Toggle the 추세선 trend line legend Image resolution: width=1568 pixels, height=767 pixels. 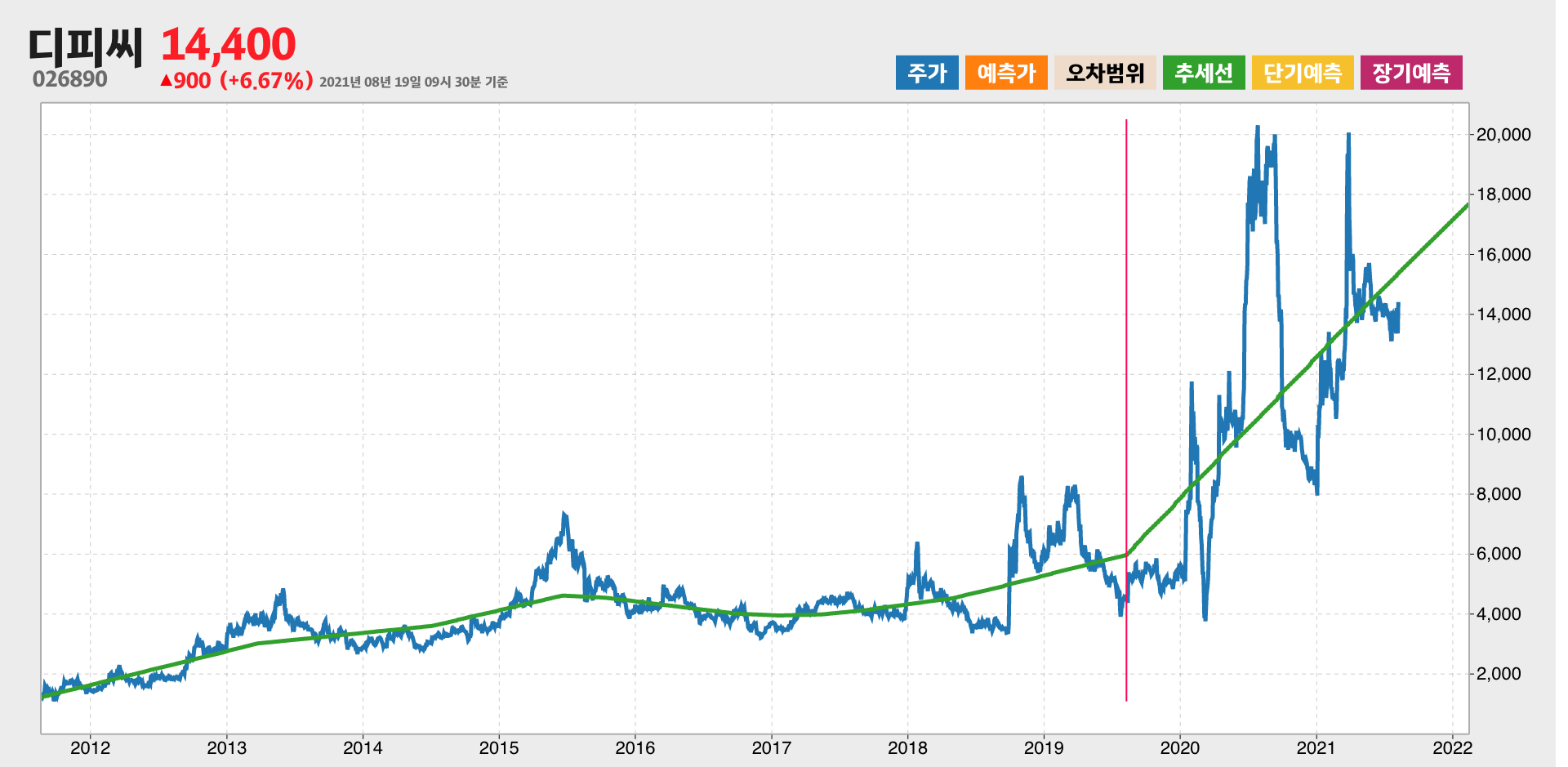(1204, 73)
